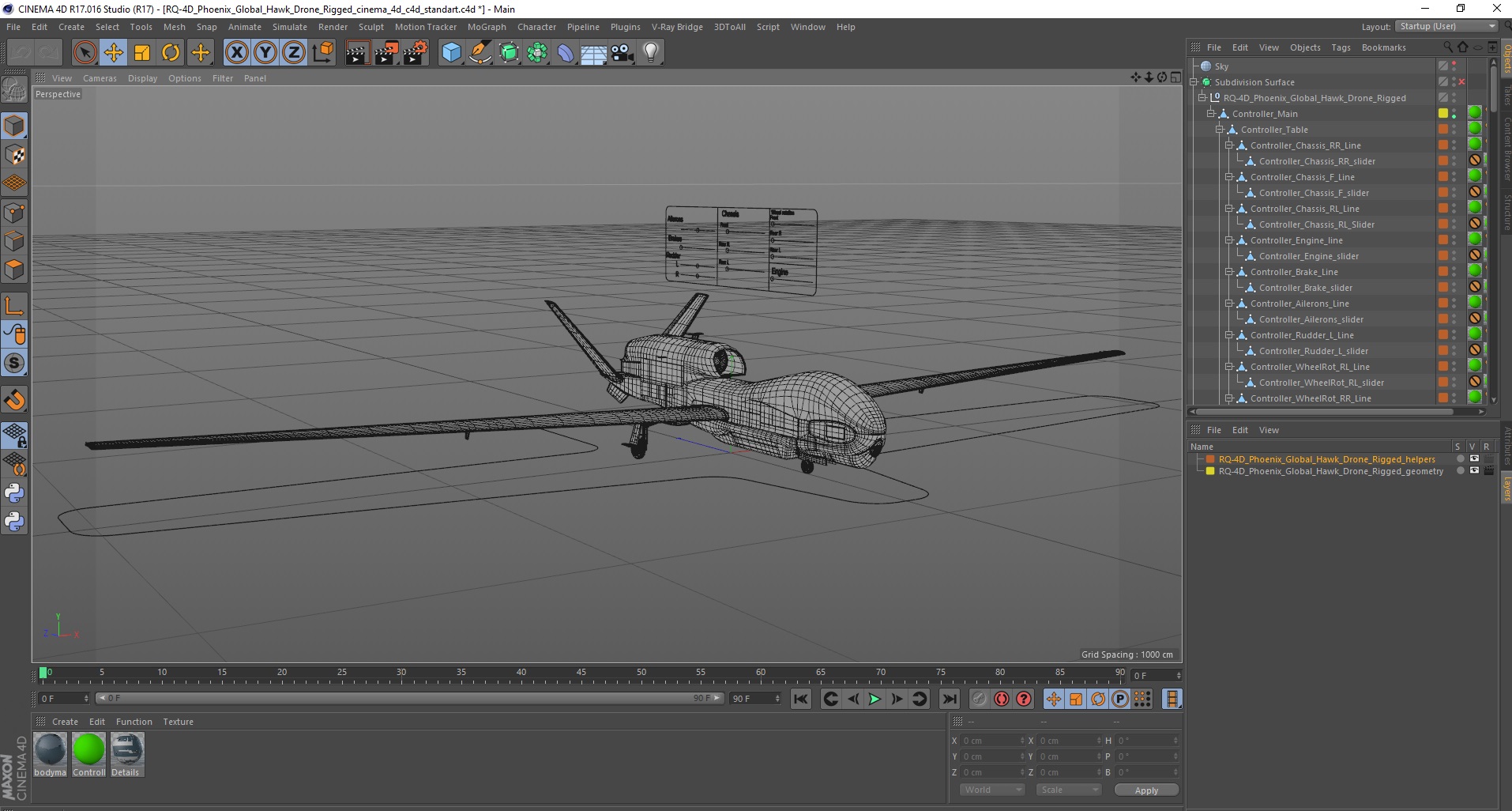Select the Move tool
Image resolution: width=1512 pixels, height=811 pixels.
point(114,53)
